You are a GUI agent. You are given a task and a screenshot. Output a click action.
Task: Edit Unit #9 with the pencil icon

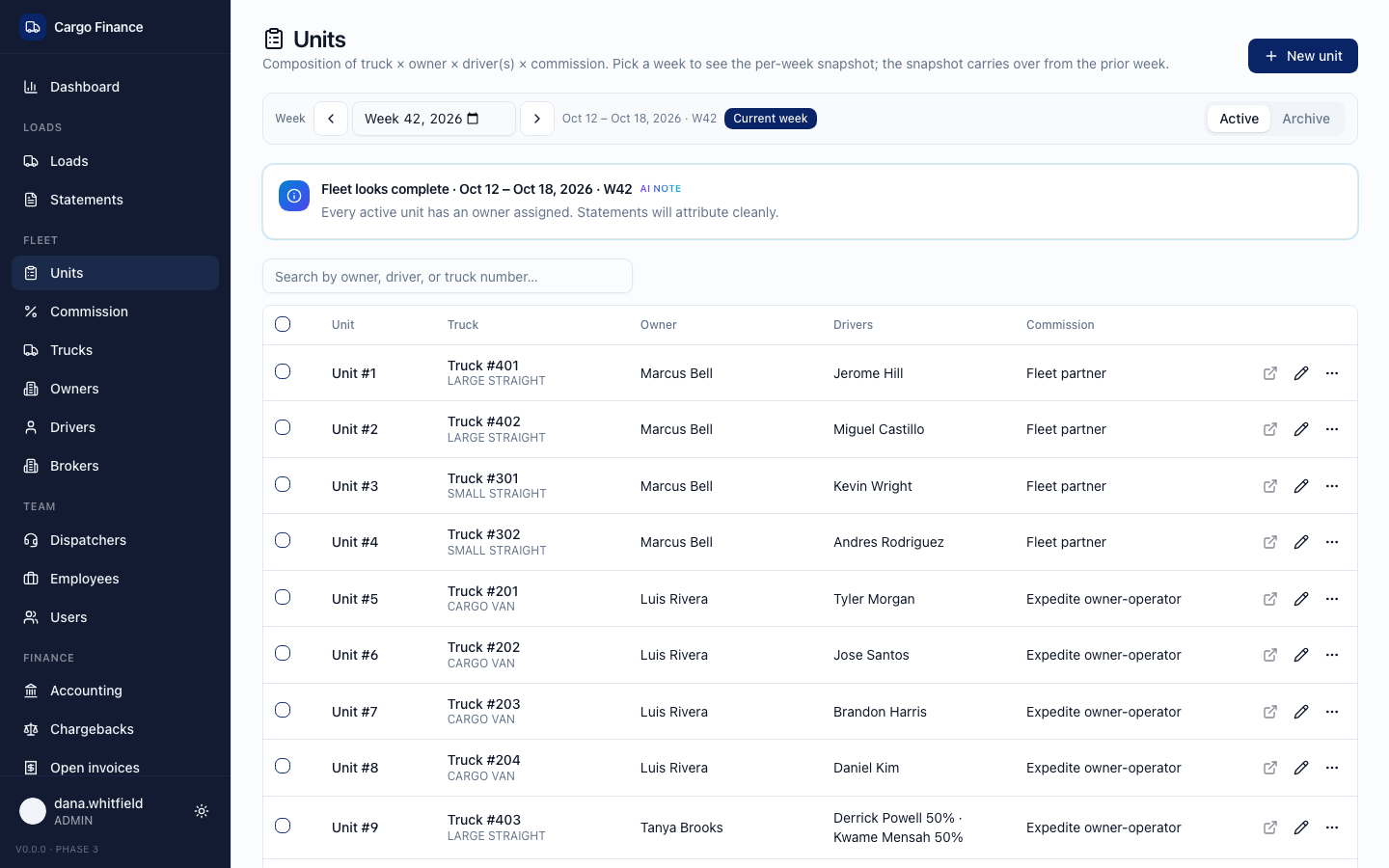click(x=1301, y=827)
